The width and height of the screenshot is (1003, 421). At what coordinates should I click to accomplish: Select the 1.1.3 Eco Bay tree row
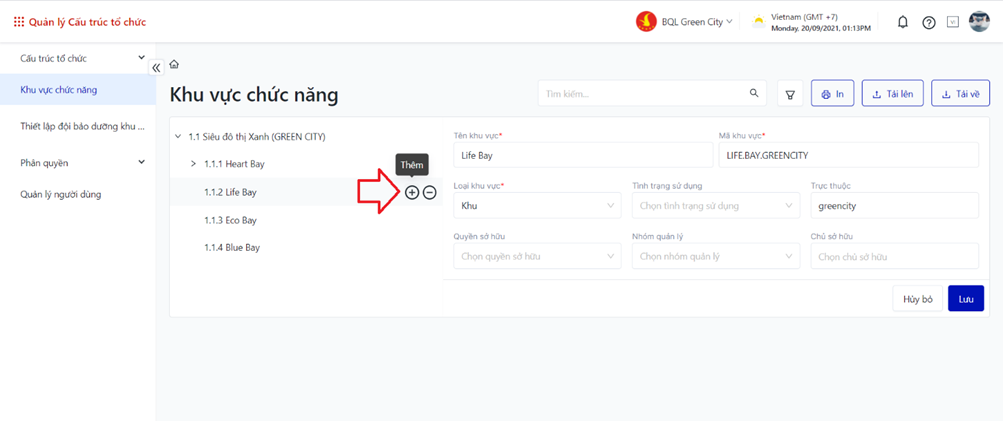[x=306, y=220]
